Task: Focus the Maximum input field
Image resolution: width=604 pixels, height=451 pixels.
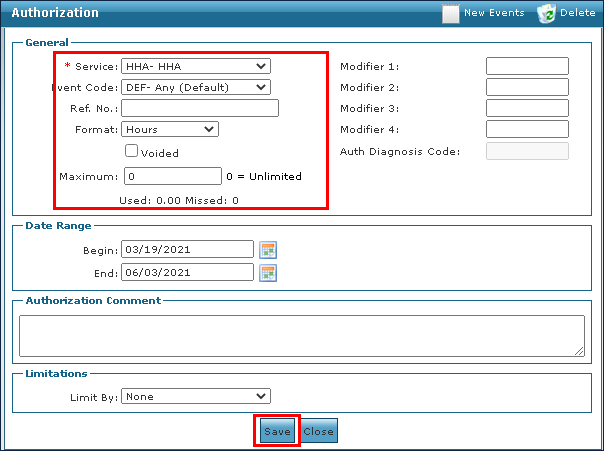Action: (171, 176)
